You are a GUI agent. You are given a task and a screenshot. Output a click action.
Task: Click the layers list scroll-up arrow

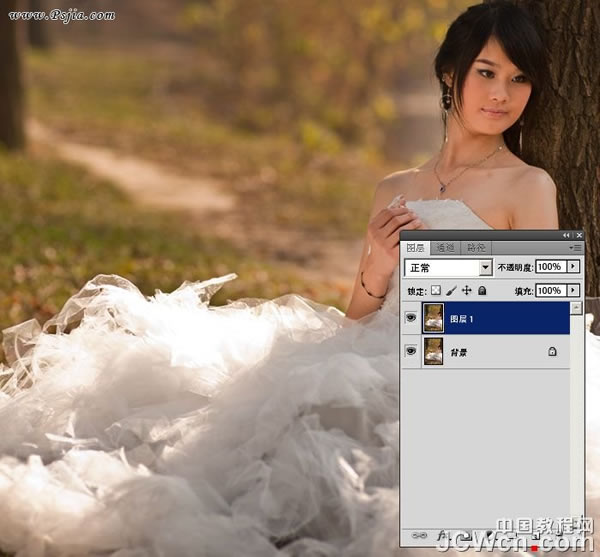pyautogui.click(x=576, y=308)
